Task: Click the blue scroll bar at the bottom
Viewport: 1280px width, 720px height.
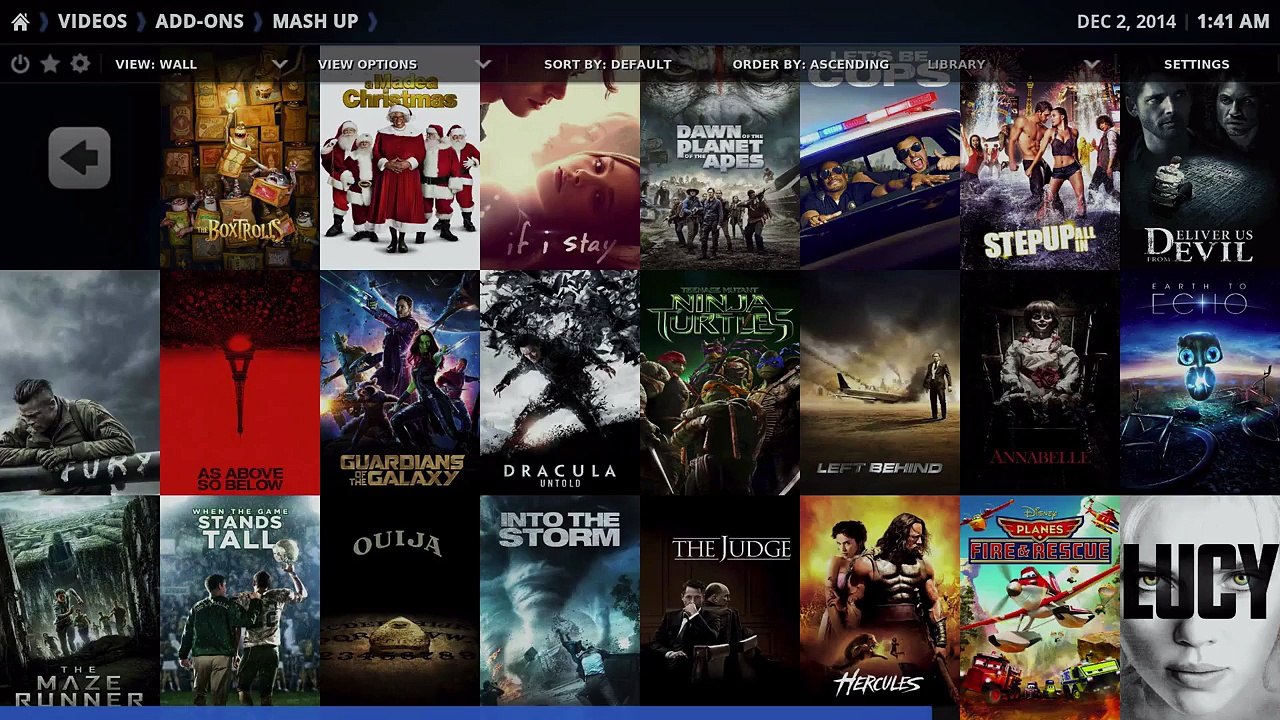Action: click(466, 714)
